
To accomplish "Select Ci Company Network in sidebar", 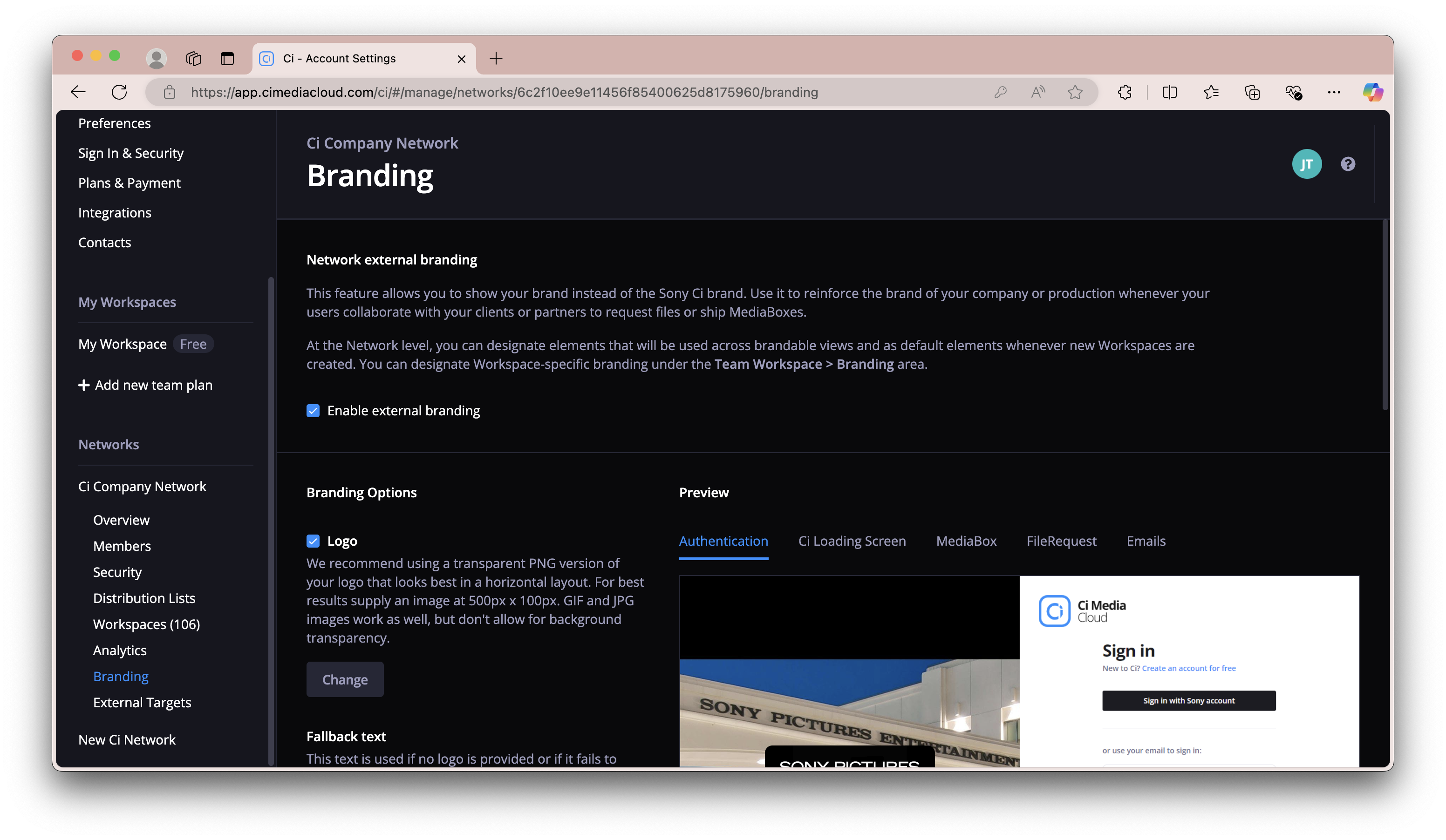I will [142, 486].
